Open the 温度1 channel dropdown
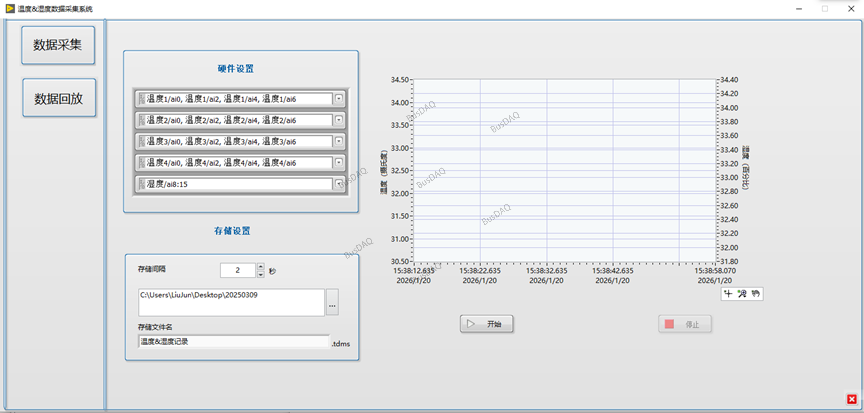The image size is (864, 413). pos(338,99)
